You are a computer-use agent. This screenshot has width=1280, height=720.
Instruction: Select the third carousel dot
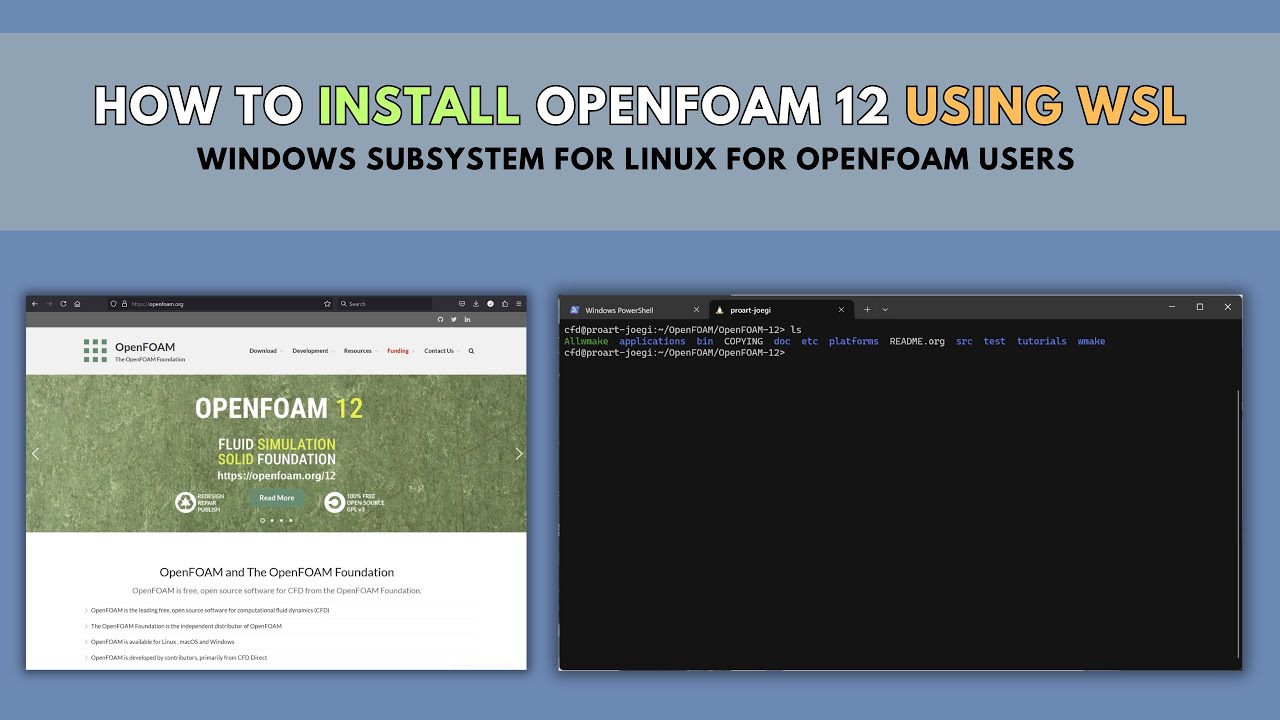coord(281,520)
